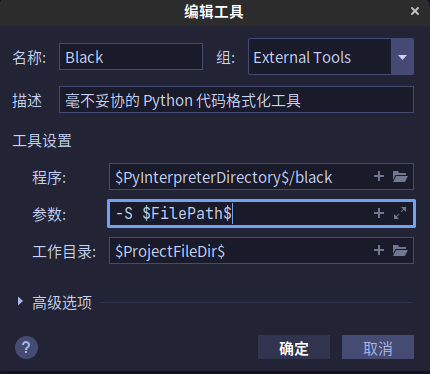This screenshot has width=430, height=374.
Task: Click into the 描述 description field
Action: point(236,100)
